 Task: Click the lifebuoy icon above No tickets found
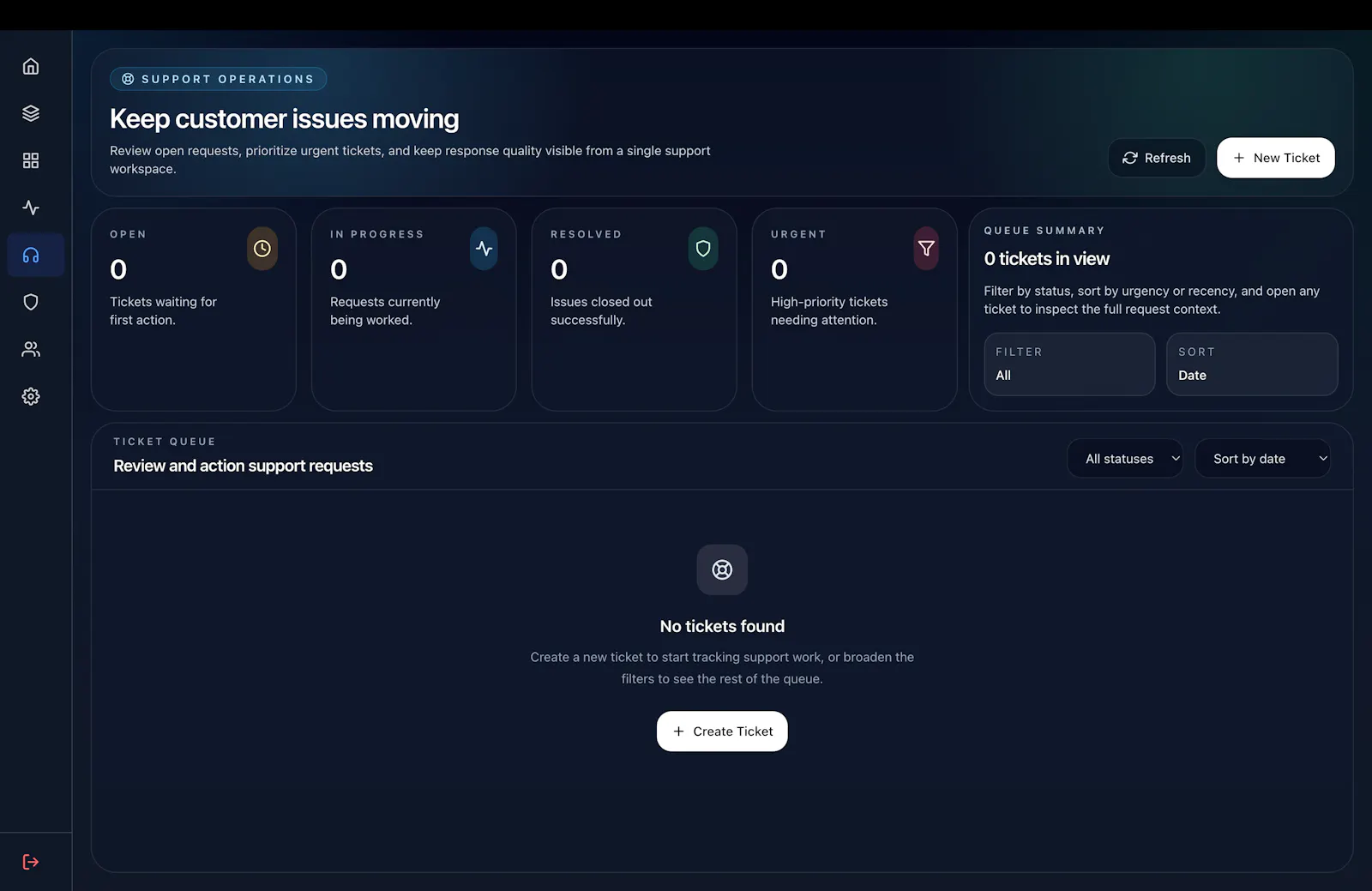[722, 569]
